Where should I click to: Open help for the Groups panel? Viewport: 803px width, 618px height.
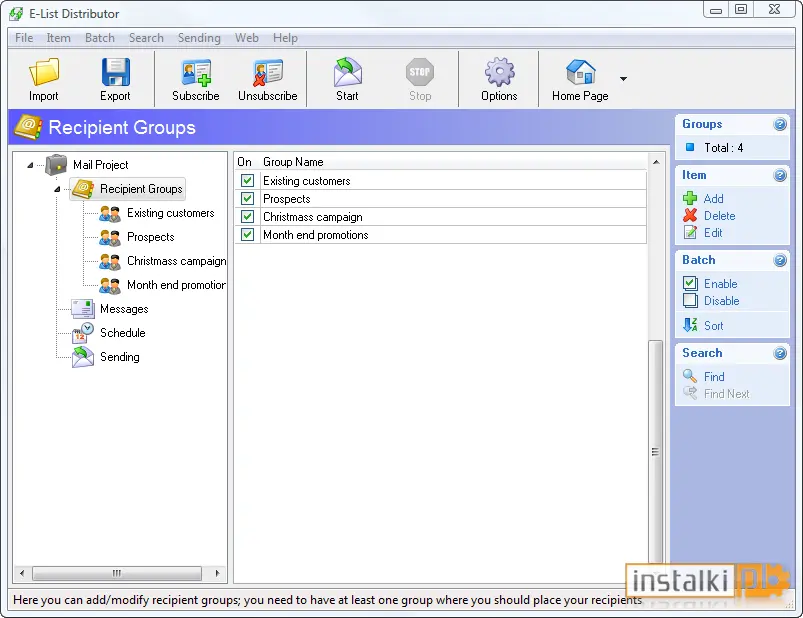[779, 124]
